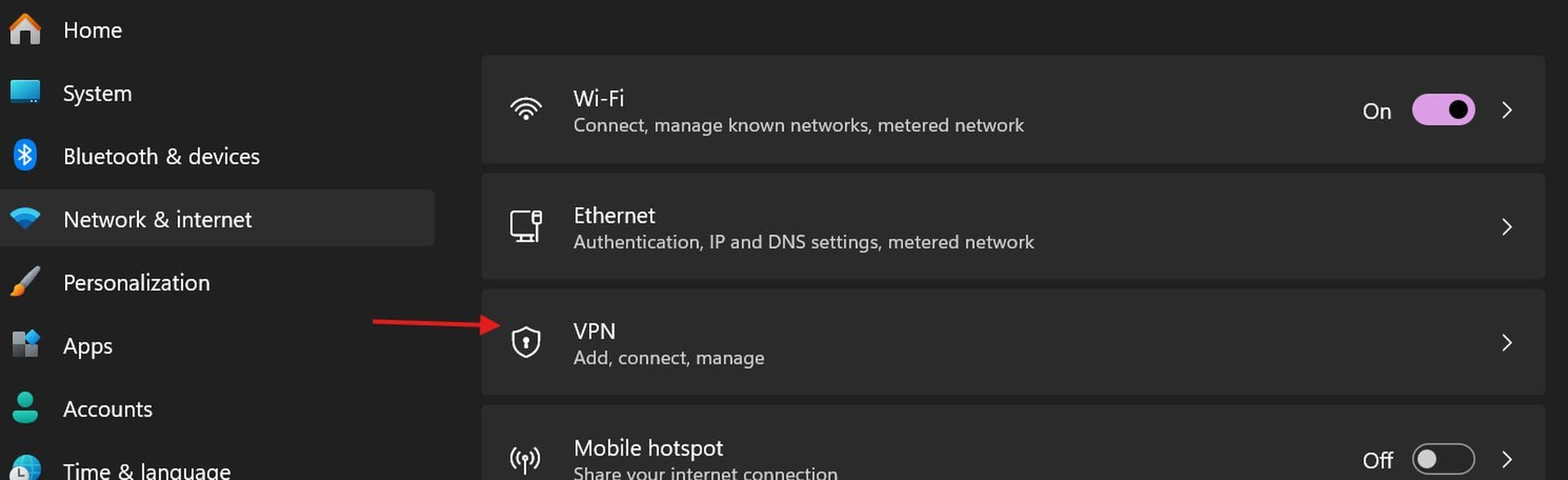Screen dimensions: 1568x480
Task: Expand Wi-Fi settings chevron
Action: click(1508, 110)
